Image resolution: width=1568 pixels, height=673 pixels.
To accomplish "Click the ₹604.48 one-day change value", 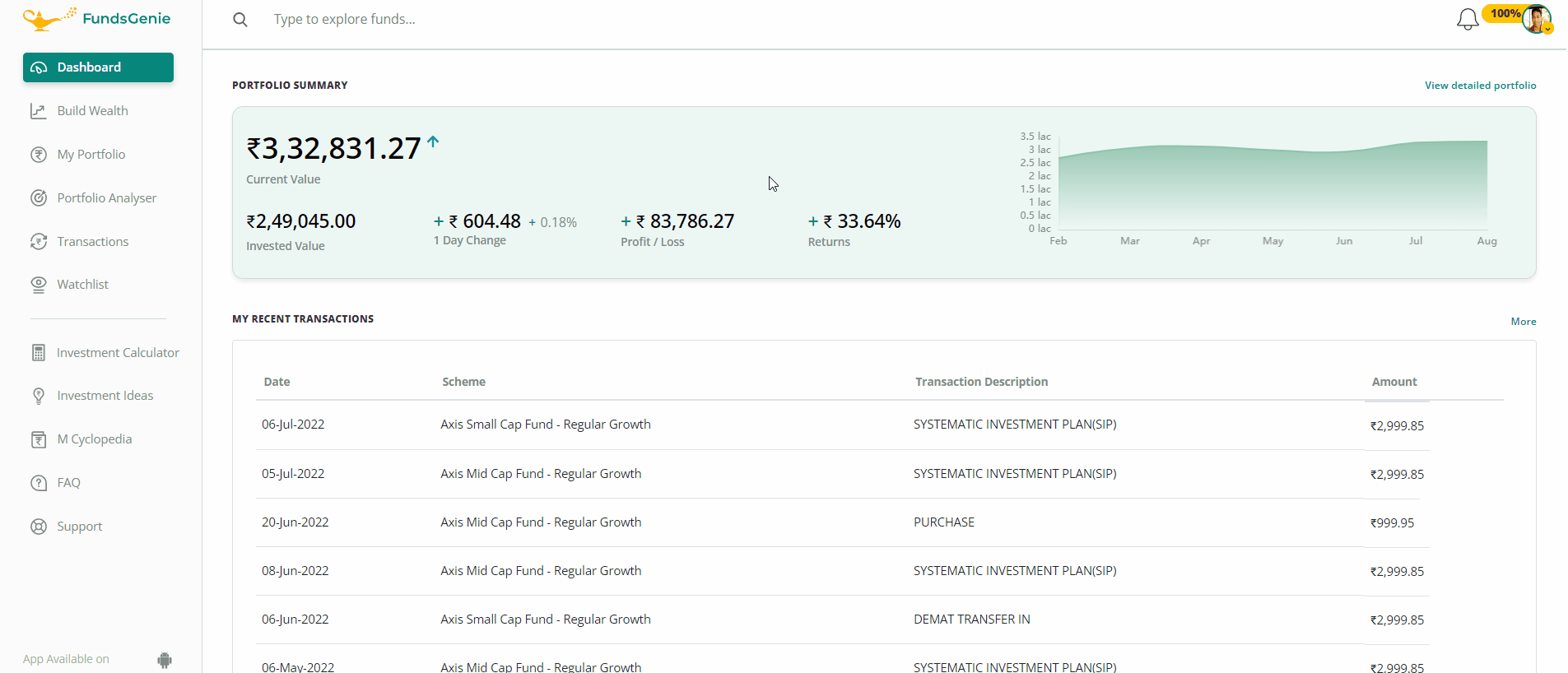I will [485, 221].
